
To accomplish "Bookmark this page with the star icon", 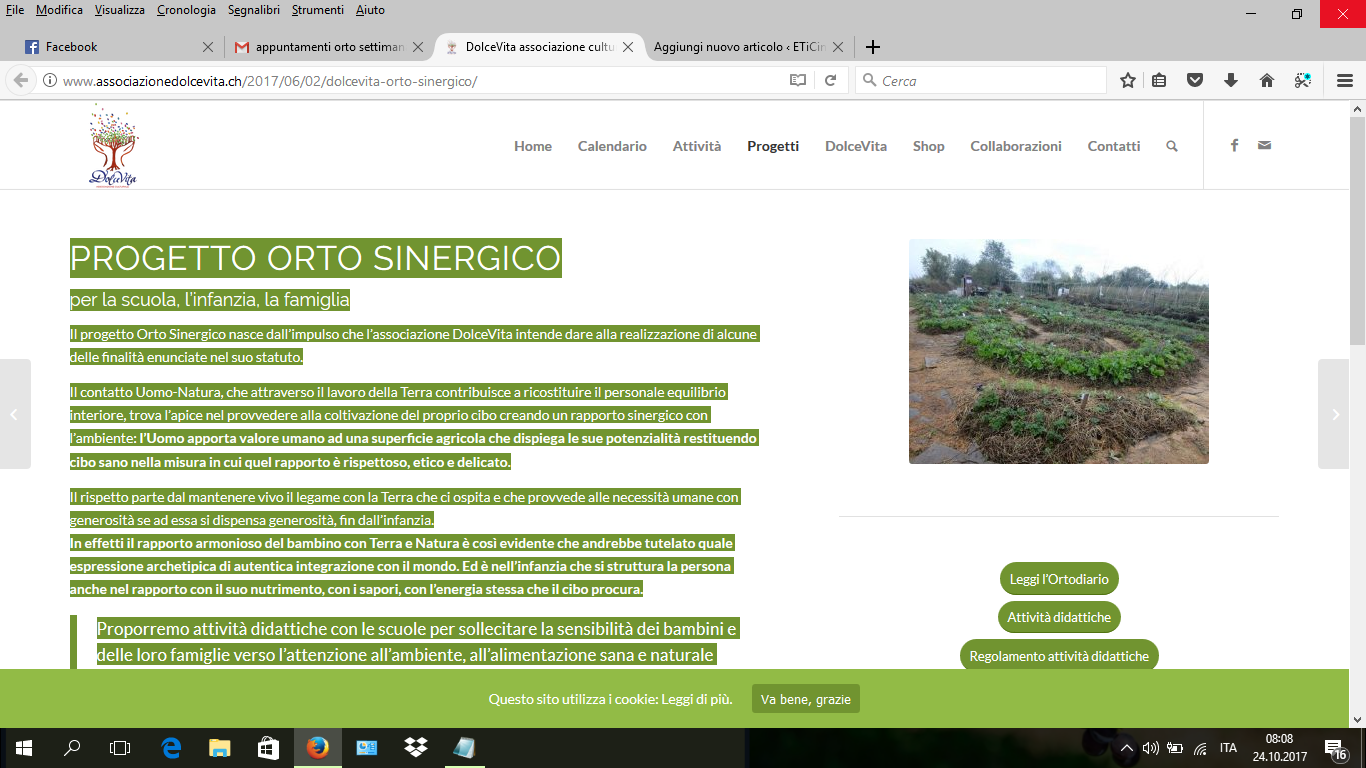I will (x=1128, y=81).
